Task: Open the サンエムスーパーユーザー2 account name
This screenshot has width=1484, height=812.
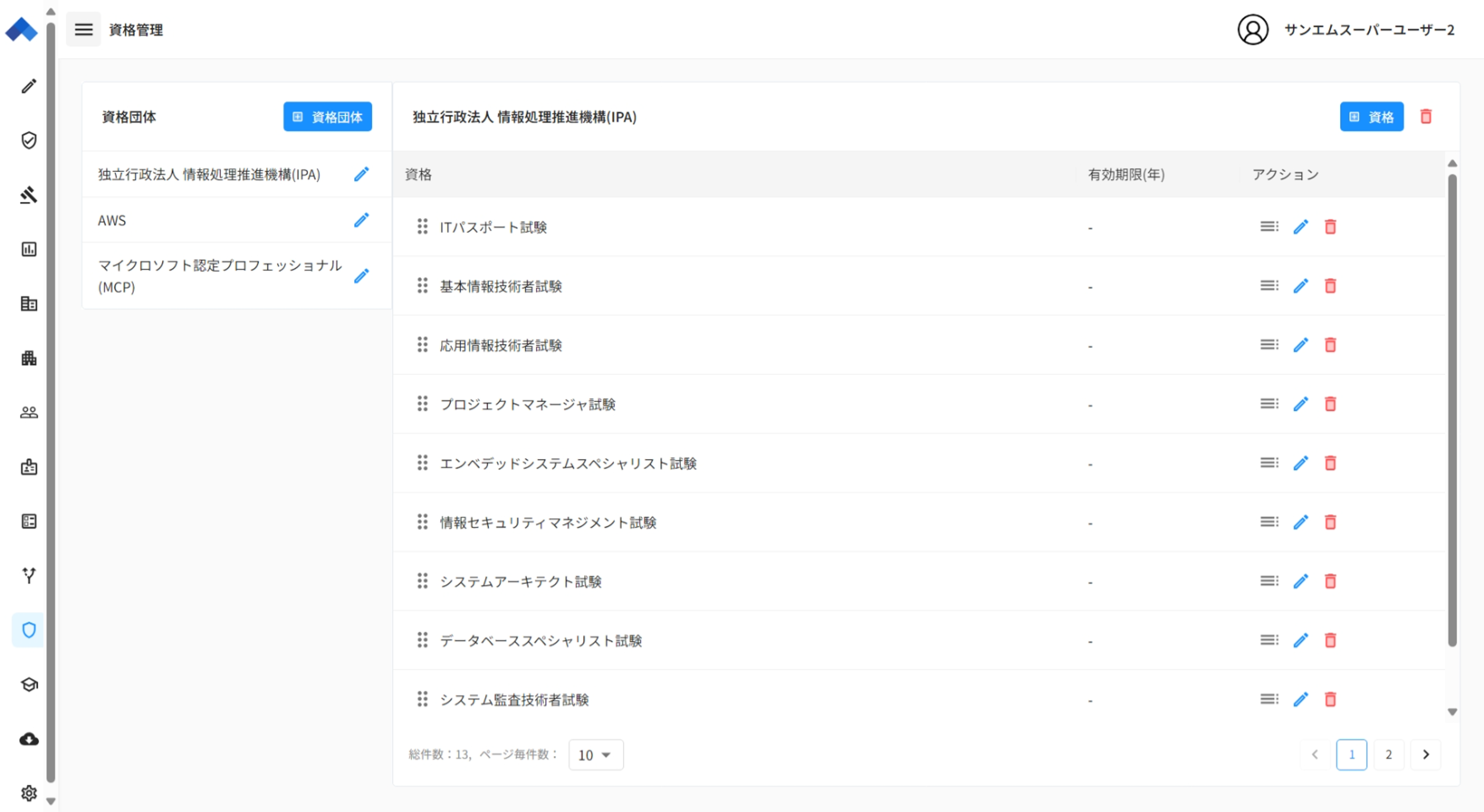Action: (1369, 30)
